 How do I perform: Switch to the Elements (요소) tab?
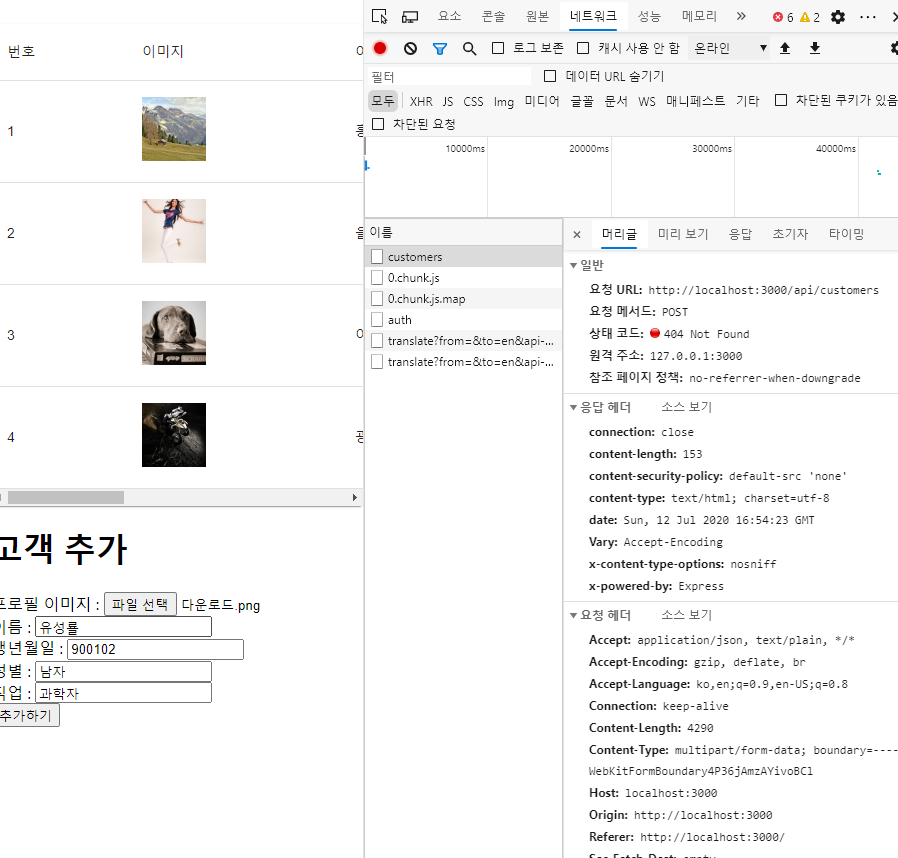(449, 16)
